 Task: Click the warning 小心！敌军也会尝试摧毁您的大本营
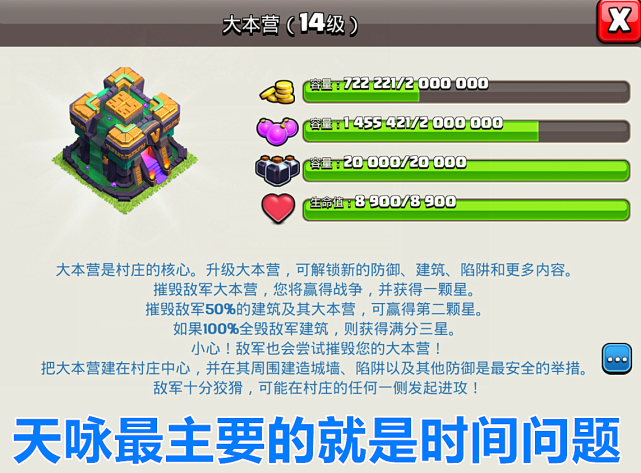coord(317,348)
